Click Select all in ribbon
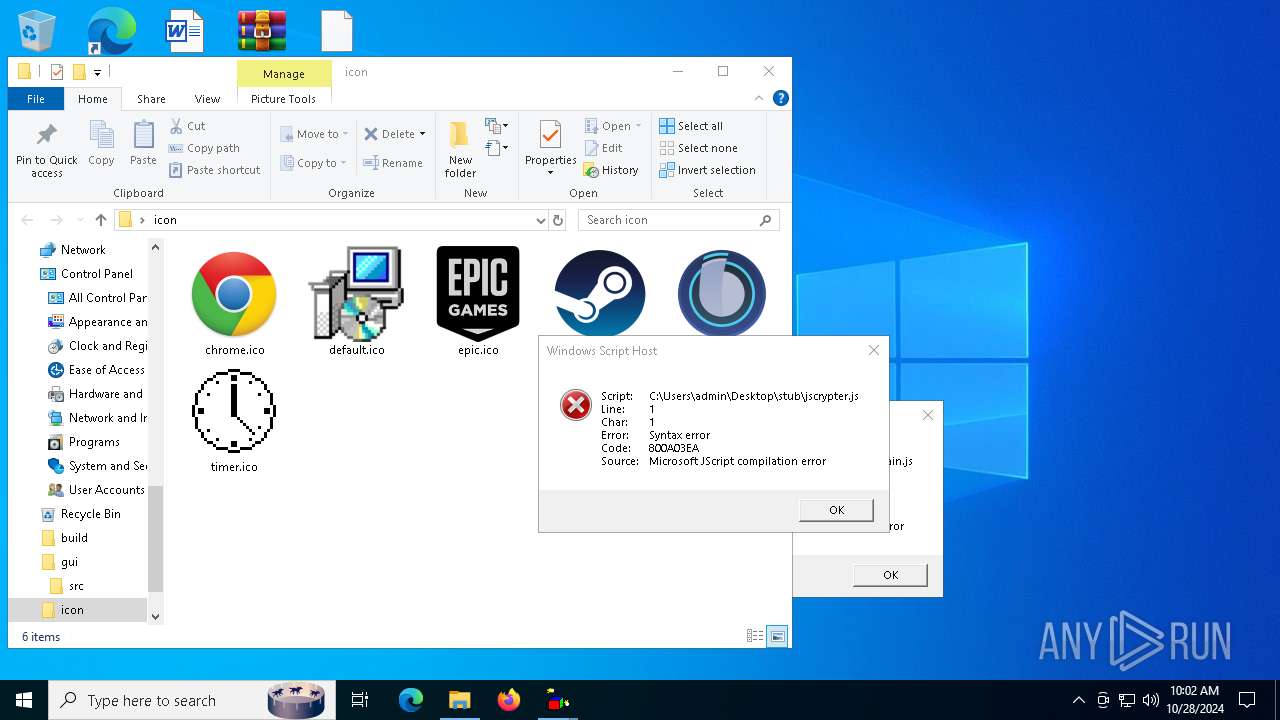Image resolution: width=1280 pixels, height=720 pixels. [691, 126]
